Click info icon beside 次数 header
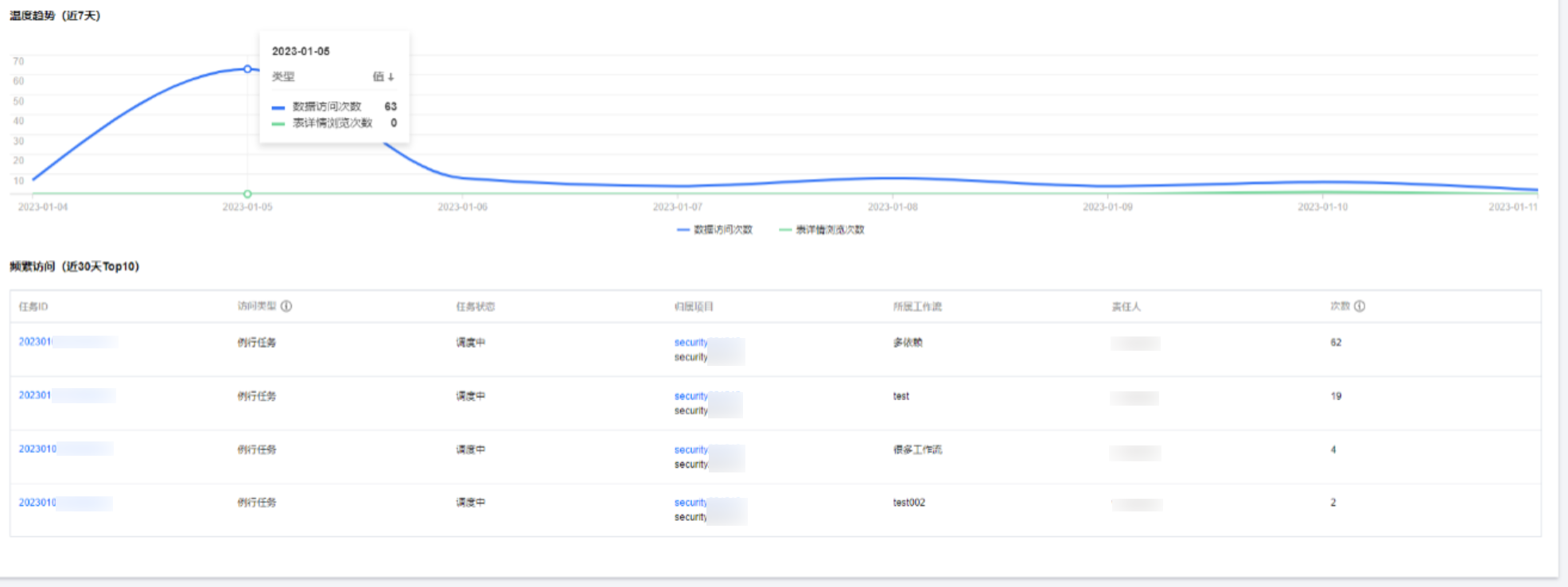 point(1360,306)
